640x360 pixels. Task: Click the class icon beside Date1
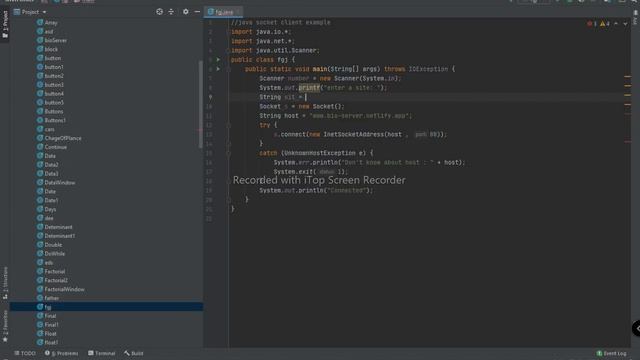(40, 200)
